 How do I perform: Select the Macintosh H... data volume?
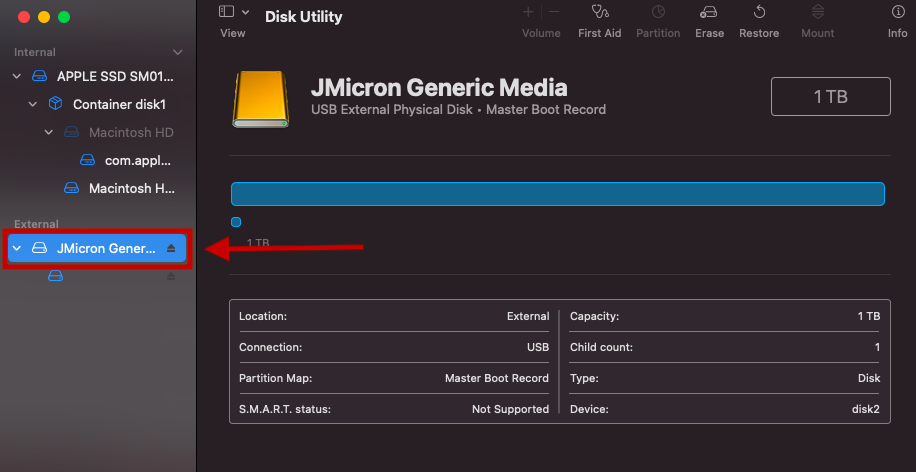[x=132, y=188]
